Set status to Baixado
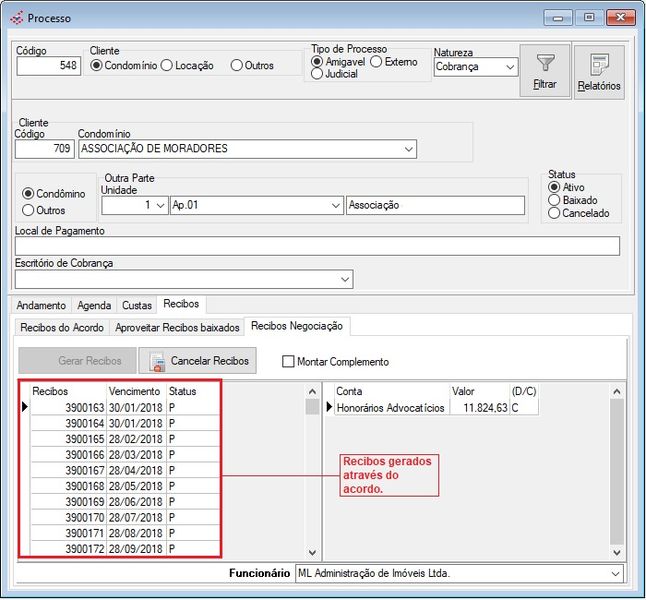 coord(554,200)
